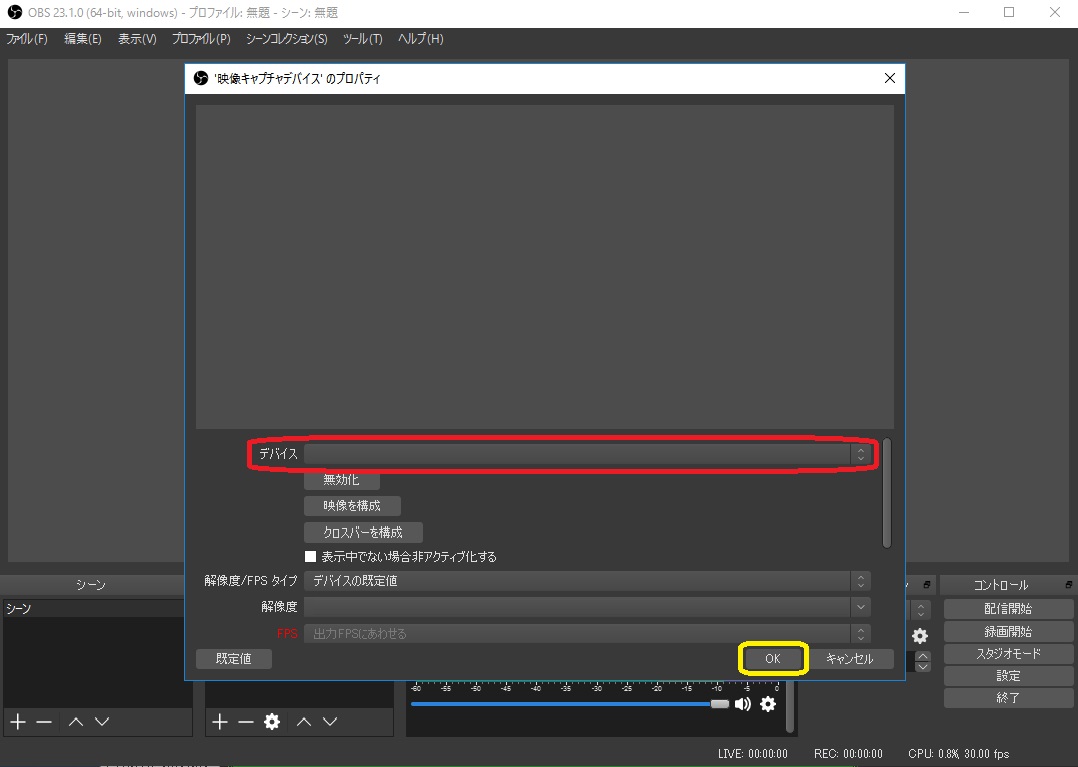
Task: Click the properties dialog vertical scrollbar
Action: click(x=887, y=492)
